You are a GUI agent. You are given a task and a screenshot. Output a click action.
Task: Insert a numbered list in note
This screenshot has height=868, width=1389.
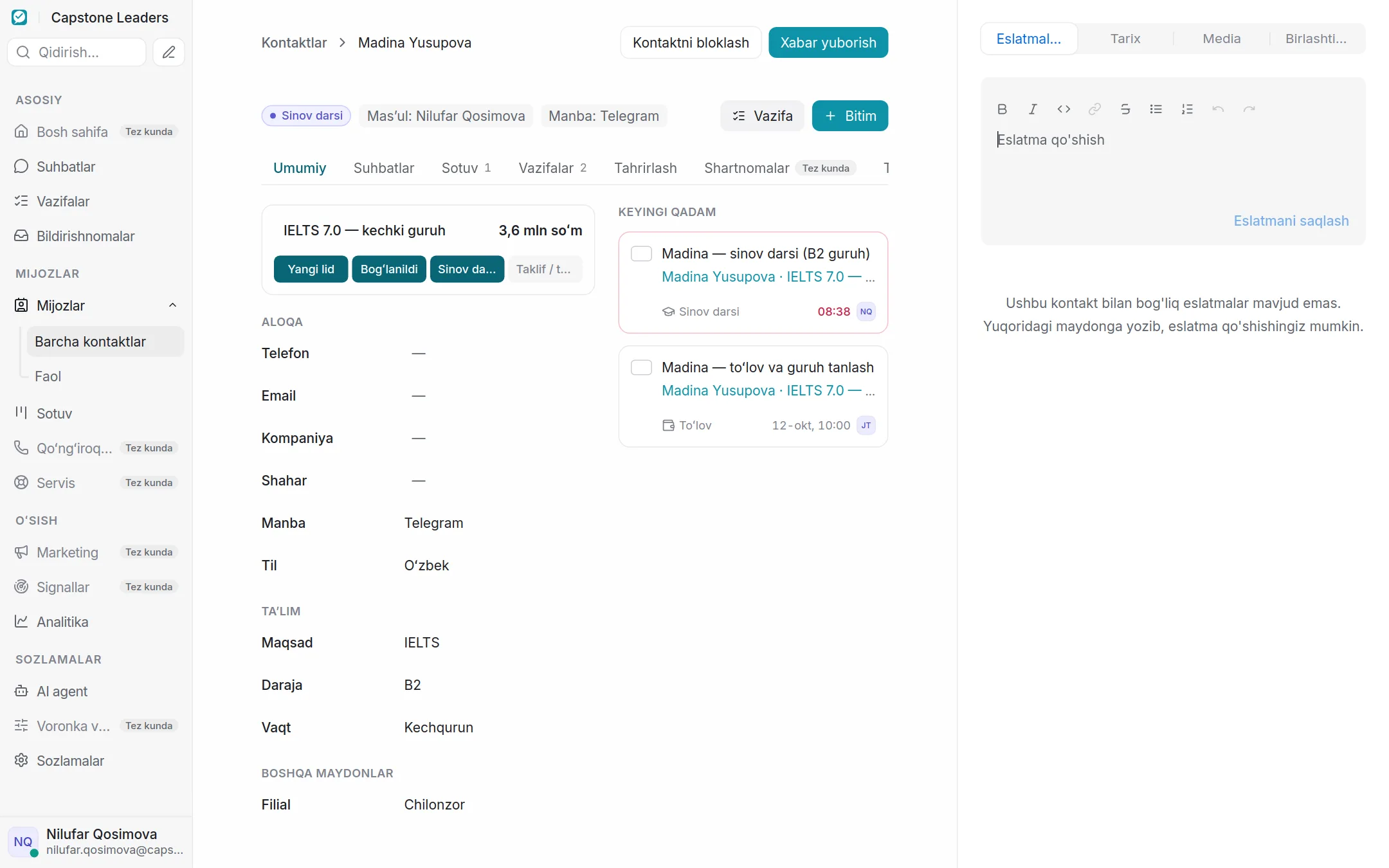[x=1187, y=109]
